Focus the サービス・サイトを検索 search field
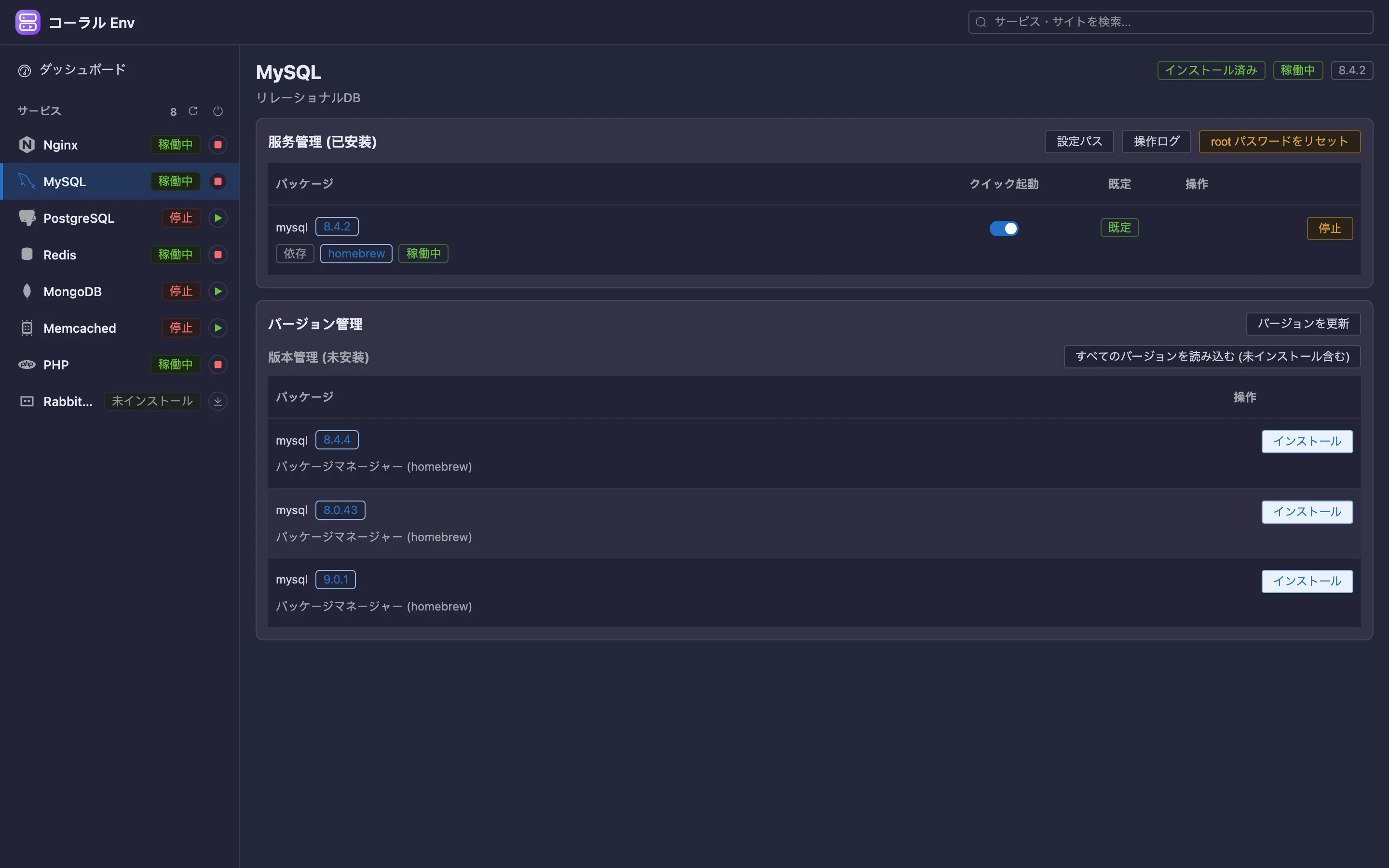The width and height of the screenshot is (1389, 868). click(x=1171, y=22)
